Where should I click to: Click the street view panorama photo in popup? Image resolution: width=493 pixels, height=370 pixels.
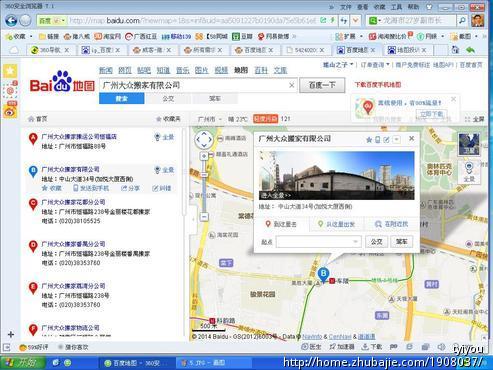click(x=337, y=175)
